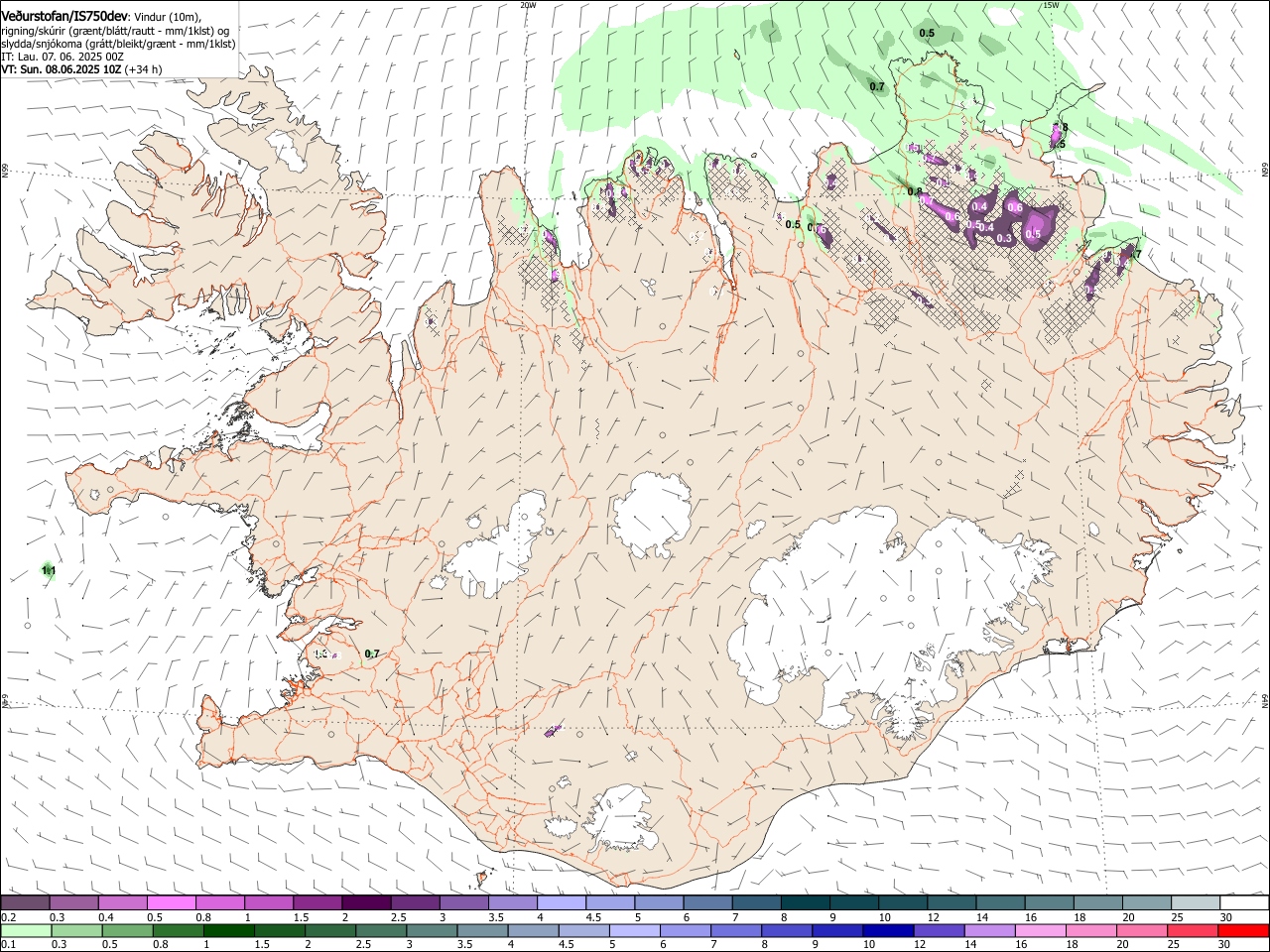This screenshot has height=952, width=1270.
Task: Click the 16 pale pink swatch, lower legend row
Action: pos(1040,930)
